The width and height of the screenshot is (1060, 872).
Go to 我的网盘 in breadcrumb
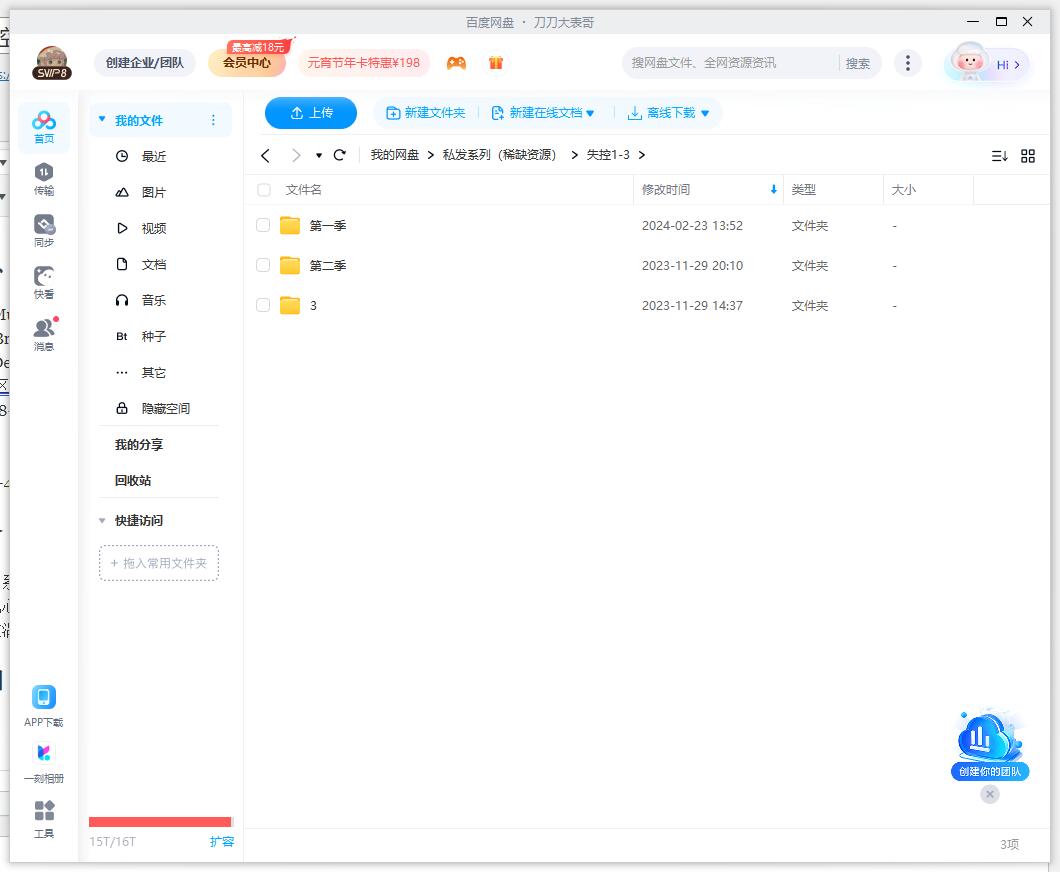pyautogui.click(x=395, y=155)
